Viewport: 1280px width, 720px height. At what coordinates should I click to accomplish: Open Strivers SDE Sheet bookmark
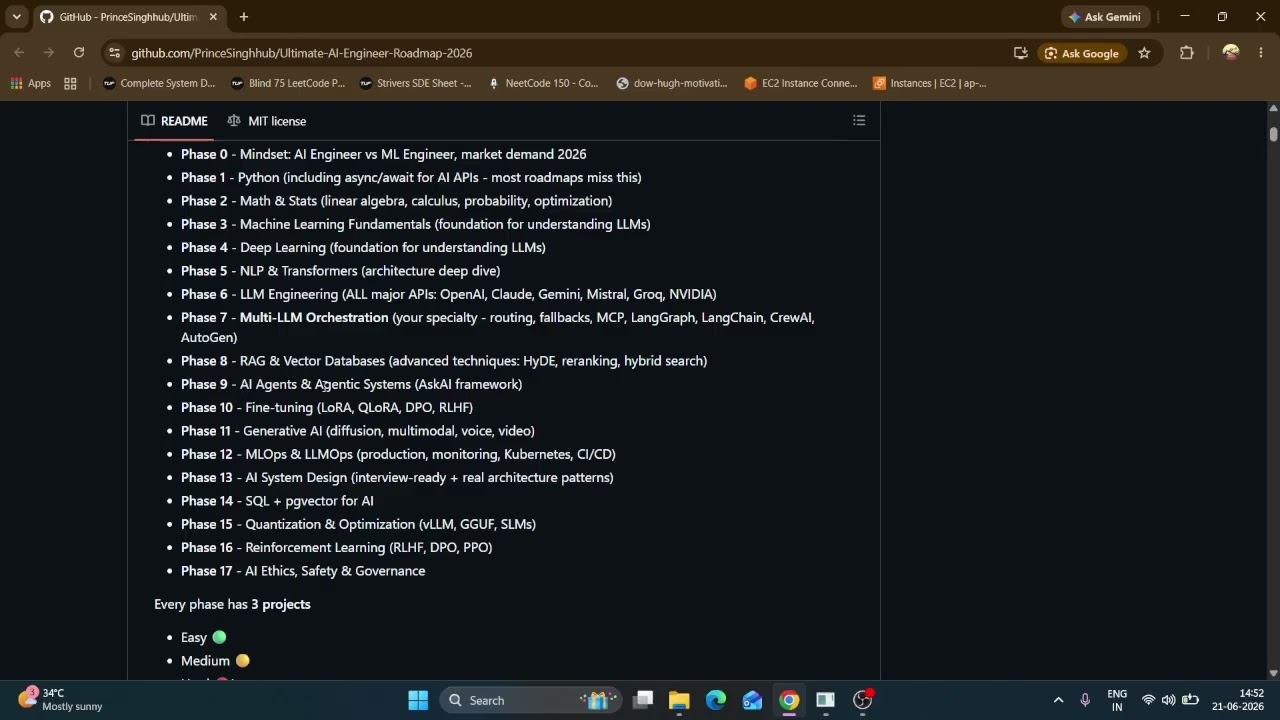(x=415, y=83)
